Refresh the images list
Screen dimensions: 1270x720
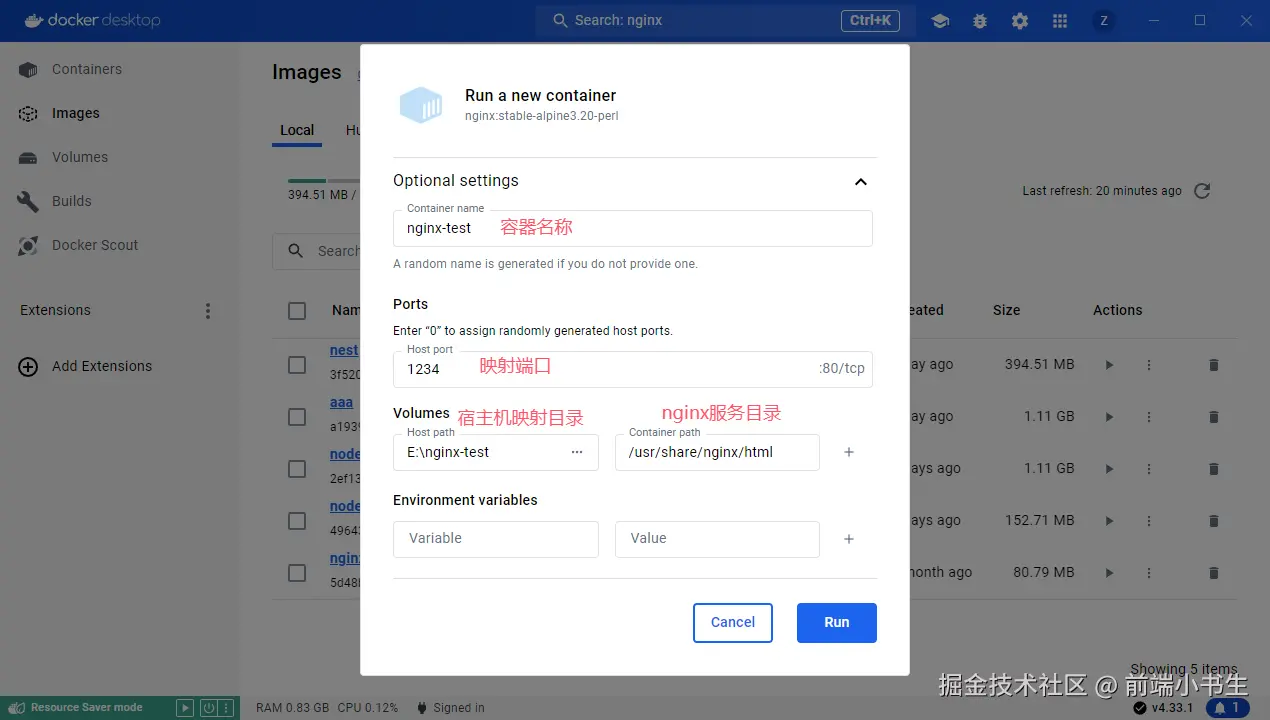pyautogui.click(x=1203, y=190)
